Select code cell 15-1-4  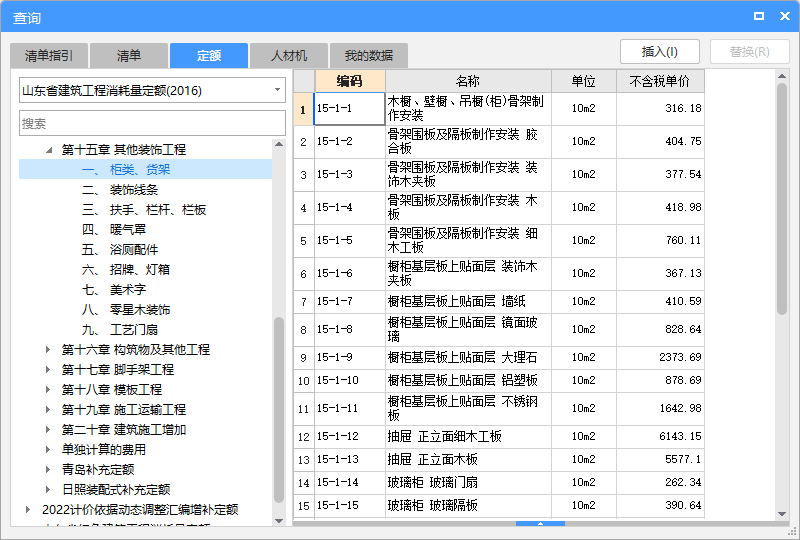349,207
